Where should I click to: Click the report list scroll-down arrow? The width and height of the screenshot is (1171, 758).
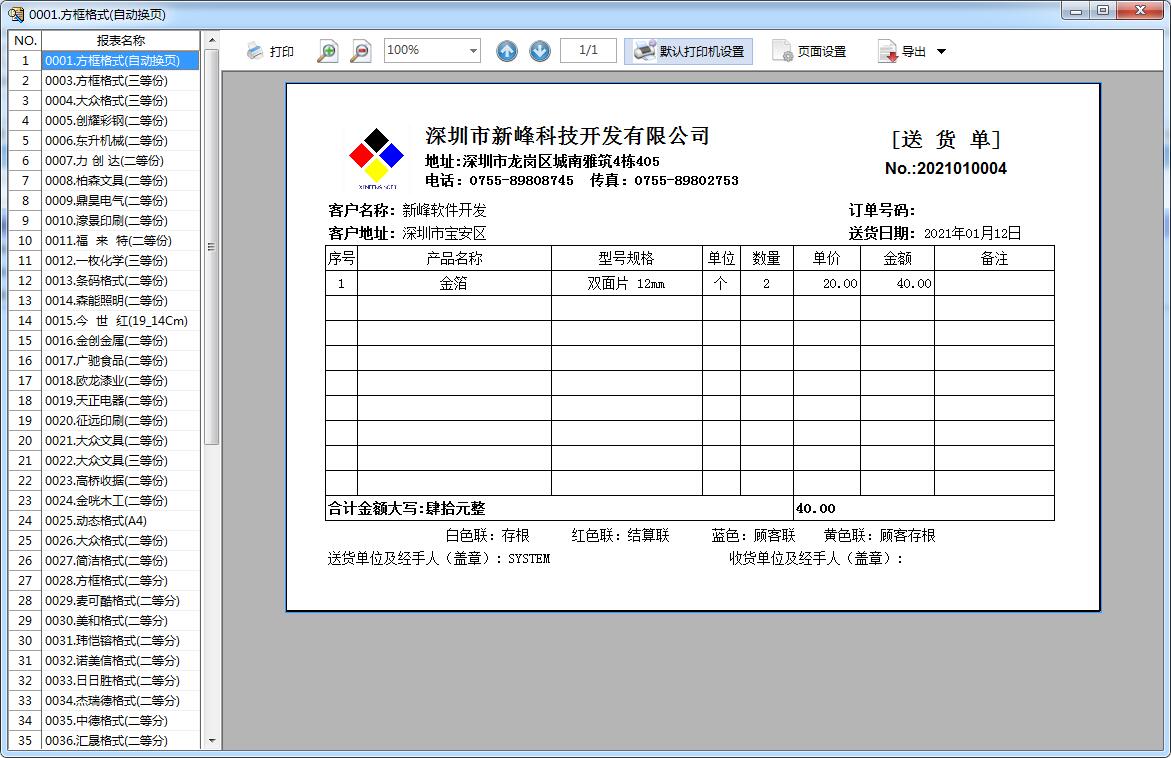tap(212, 741)
